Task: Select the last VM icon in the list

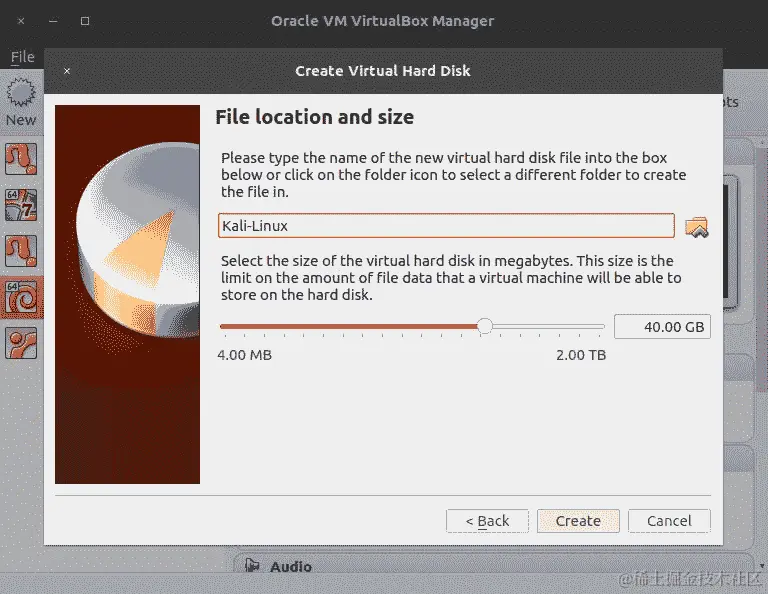Action: point(21,343)
